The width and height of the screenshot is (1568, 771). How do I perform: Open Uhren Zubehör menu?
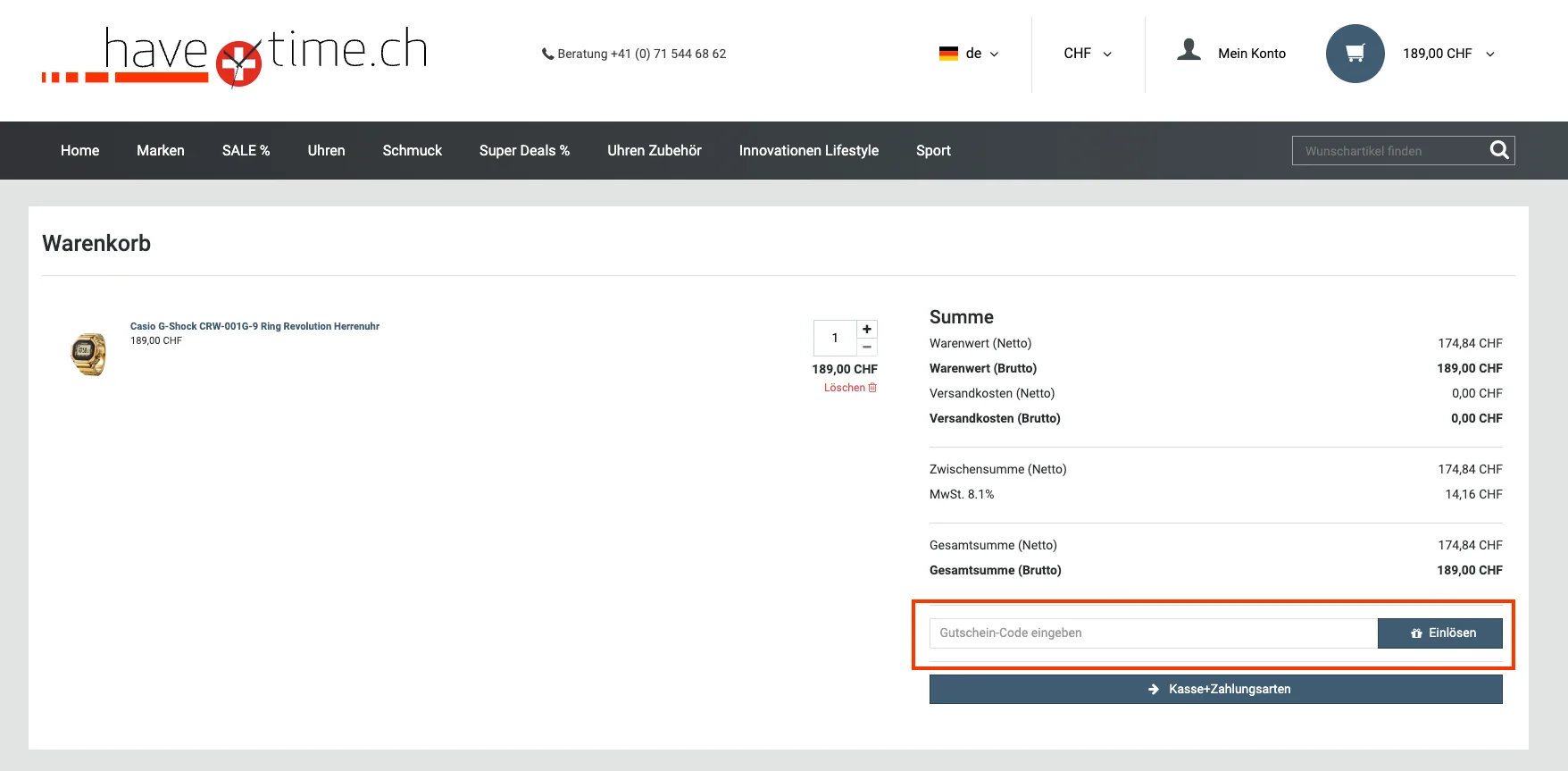tap(655, 150)
